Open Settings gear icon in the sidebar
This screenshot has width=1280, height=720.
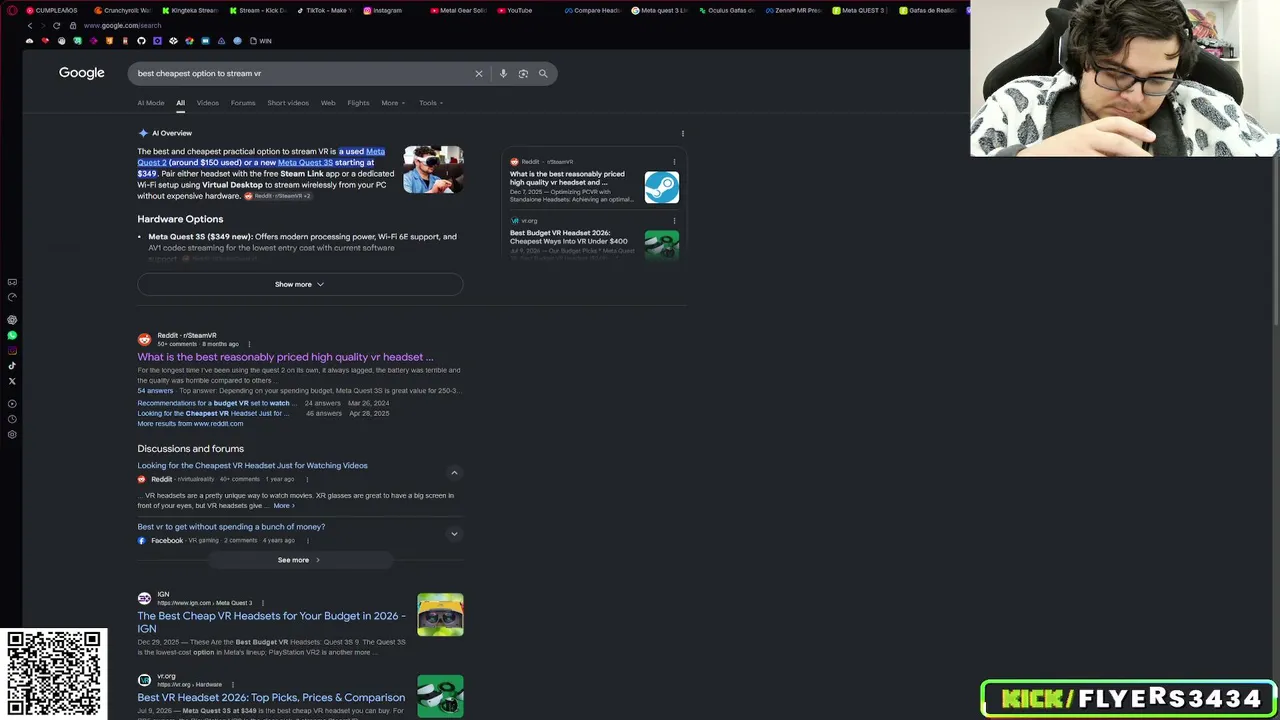[12, 434]
